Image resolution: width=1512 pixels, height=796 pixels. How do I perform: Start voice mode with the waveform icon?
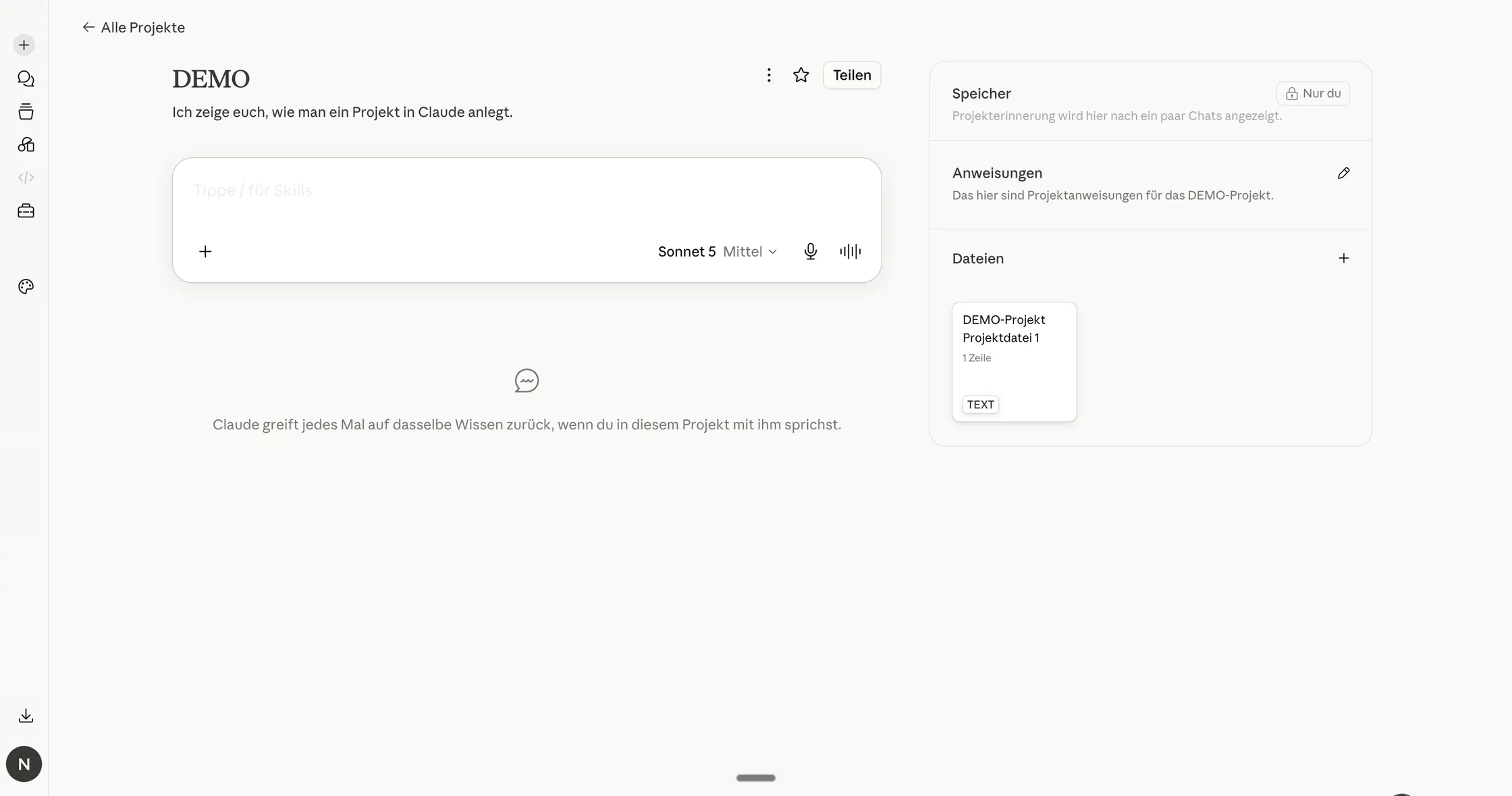[x=850, y=252]
